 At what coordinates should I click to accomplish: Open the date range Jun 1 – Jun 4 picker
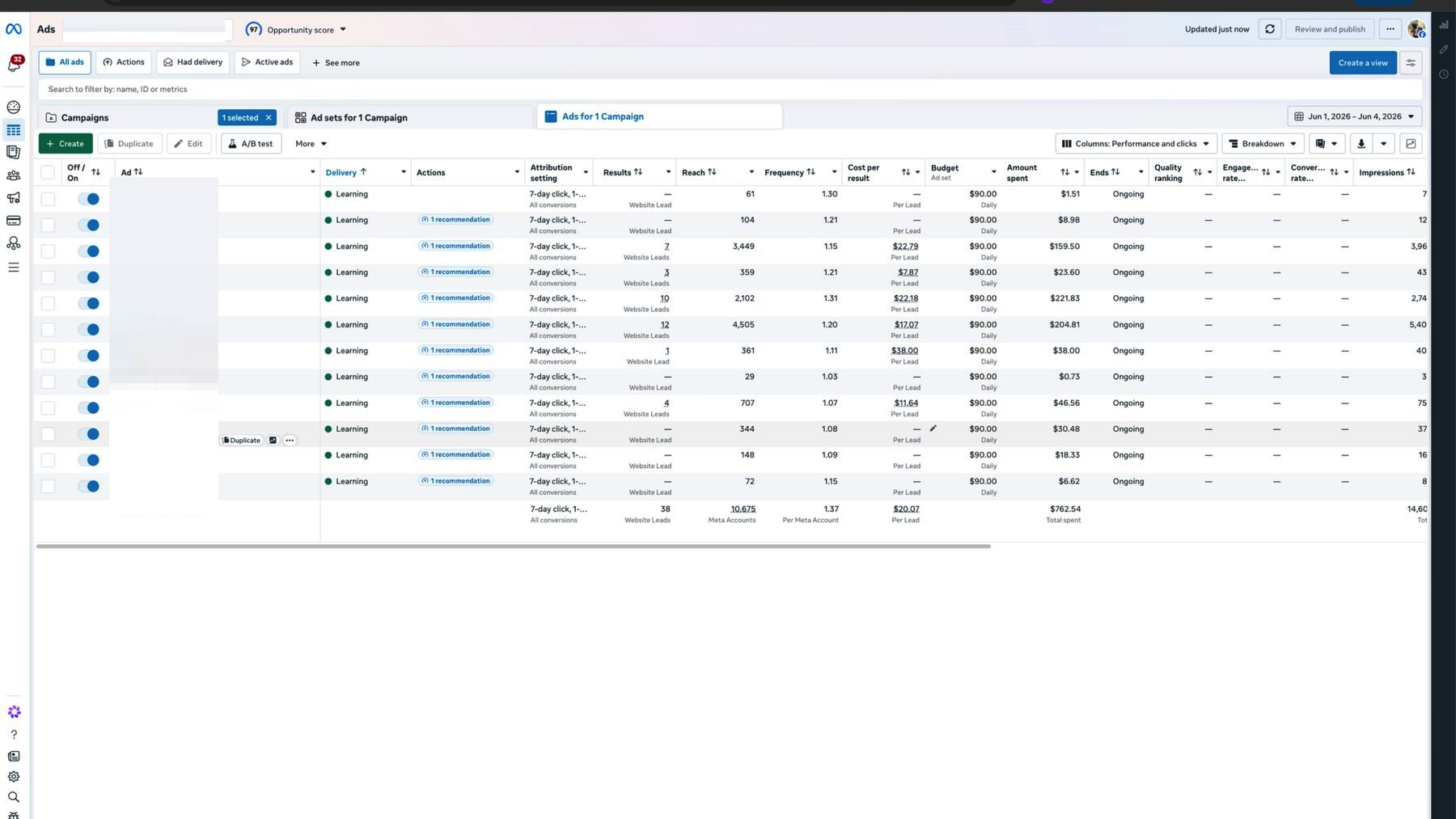pyautogui.click(x=1354, y=116)
